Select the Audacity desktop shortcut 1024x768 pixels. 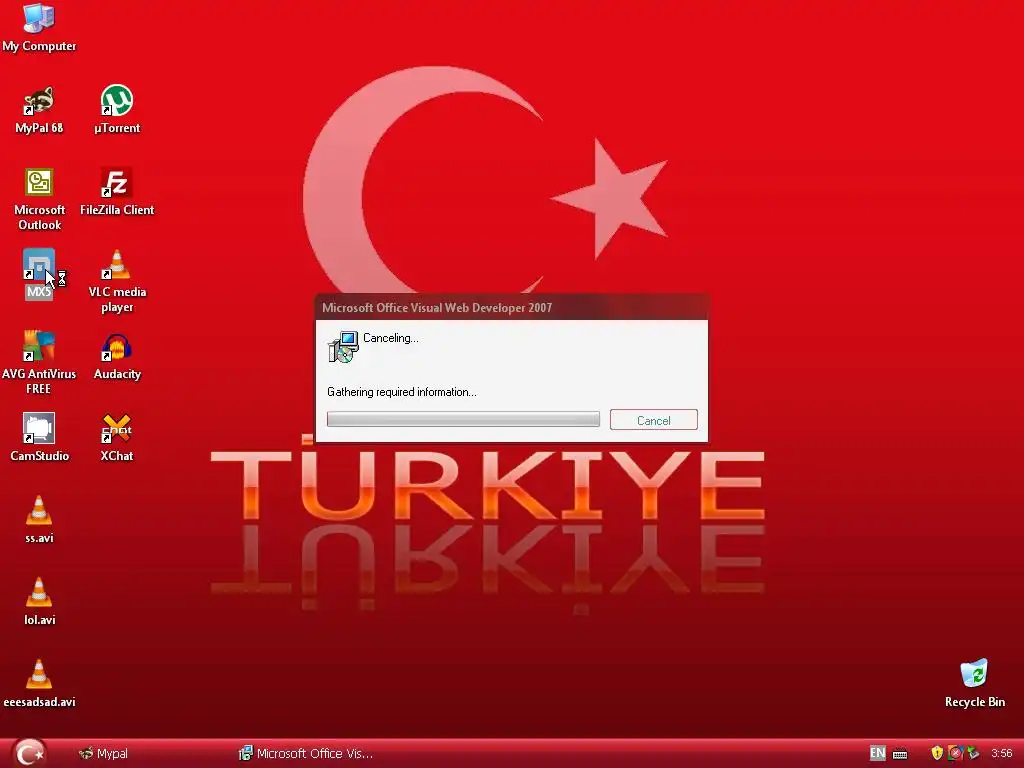117,356
